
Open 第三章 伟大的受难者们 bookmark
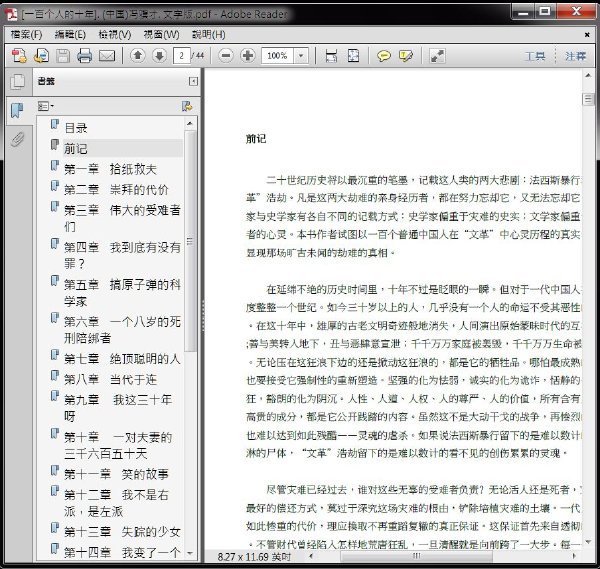pos(122,218)
